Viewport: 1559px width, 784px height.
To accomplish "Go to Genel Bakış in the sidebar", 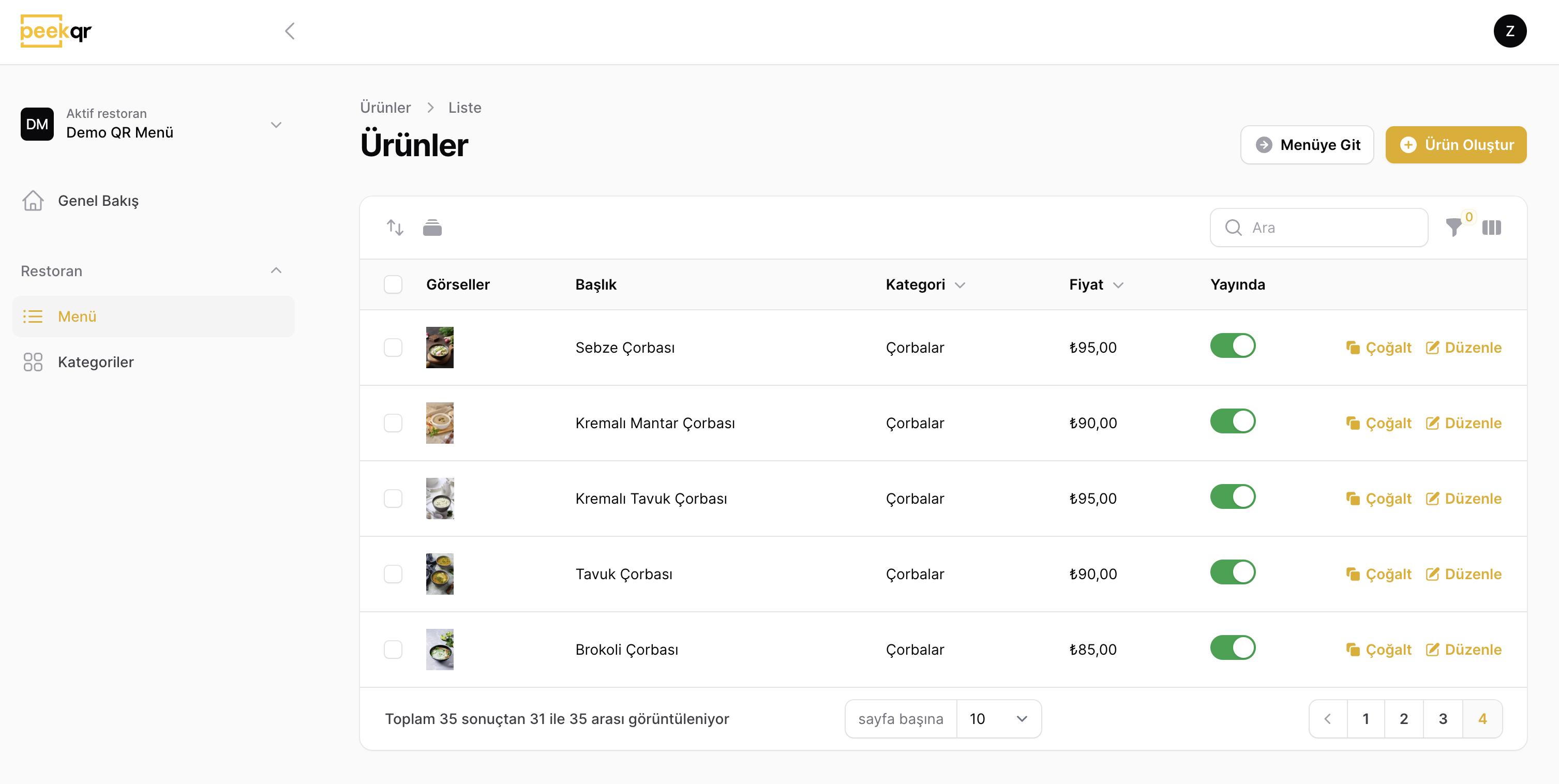I will (x=98, y=200).
